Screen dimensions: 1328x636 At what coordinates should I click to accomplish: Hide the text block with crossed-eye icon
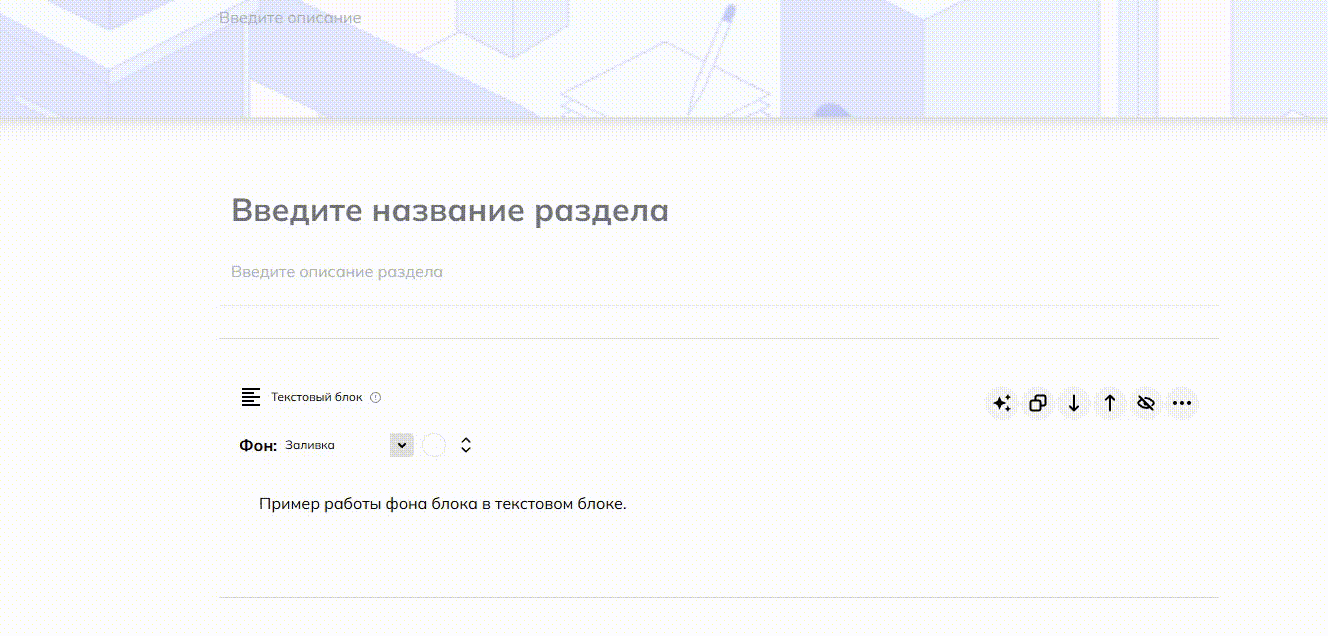tap(1146, 404)
